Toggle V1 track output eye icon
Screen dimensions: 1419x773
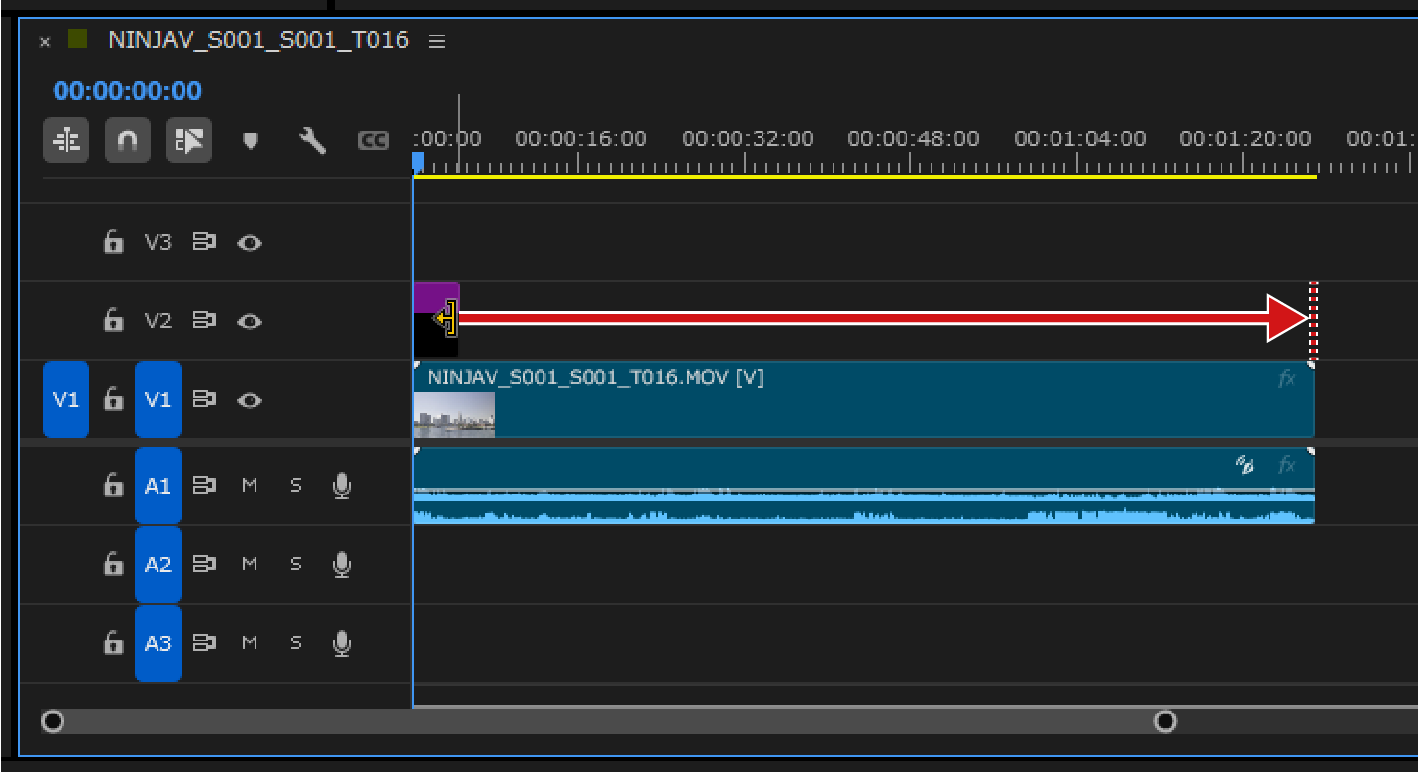249,400
